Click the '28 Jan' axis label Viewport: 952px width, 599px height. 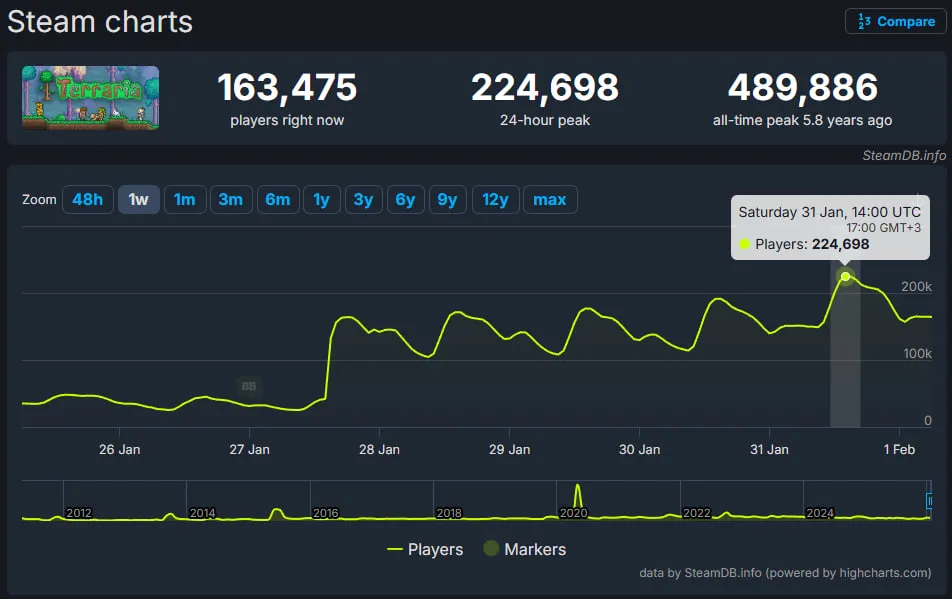[379, 450]
